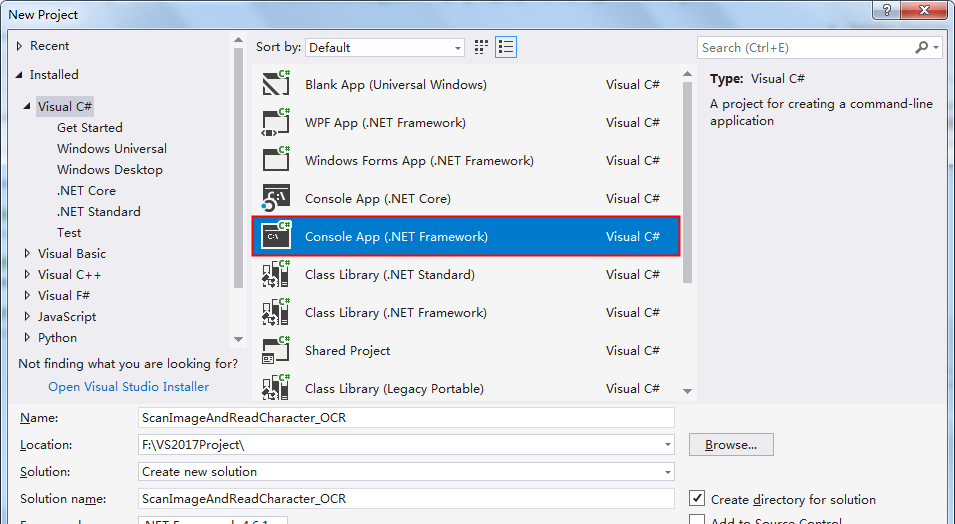This screenshot has height=524, width=955.
Task: Click the Class Library (.NET Standard) icon
Action: pos(276,274)
